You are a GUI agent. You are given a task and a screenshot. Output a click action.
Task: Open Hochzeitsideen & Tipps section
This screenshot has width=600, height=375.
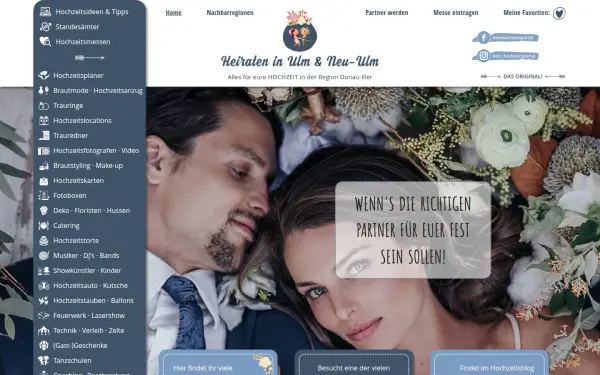click(92, 11)
